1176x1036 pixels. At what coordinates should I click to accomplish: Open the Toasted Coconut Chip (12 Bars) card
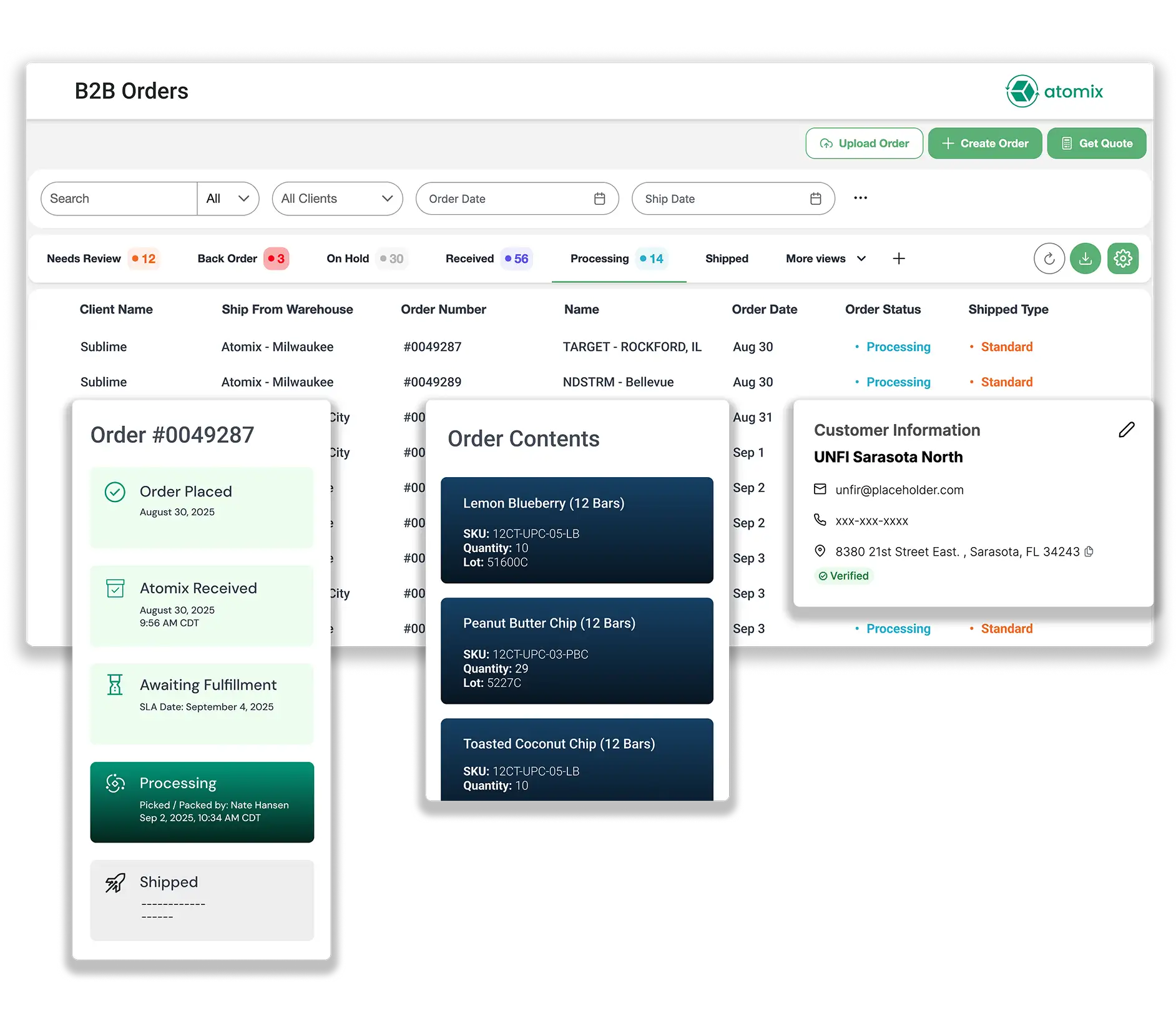pyautogui.click(x=577, y=759)
